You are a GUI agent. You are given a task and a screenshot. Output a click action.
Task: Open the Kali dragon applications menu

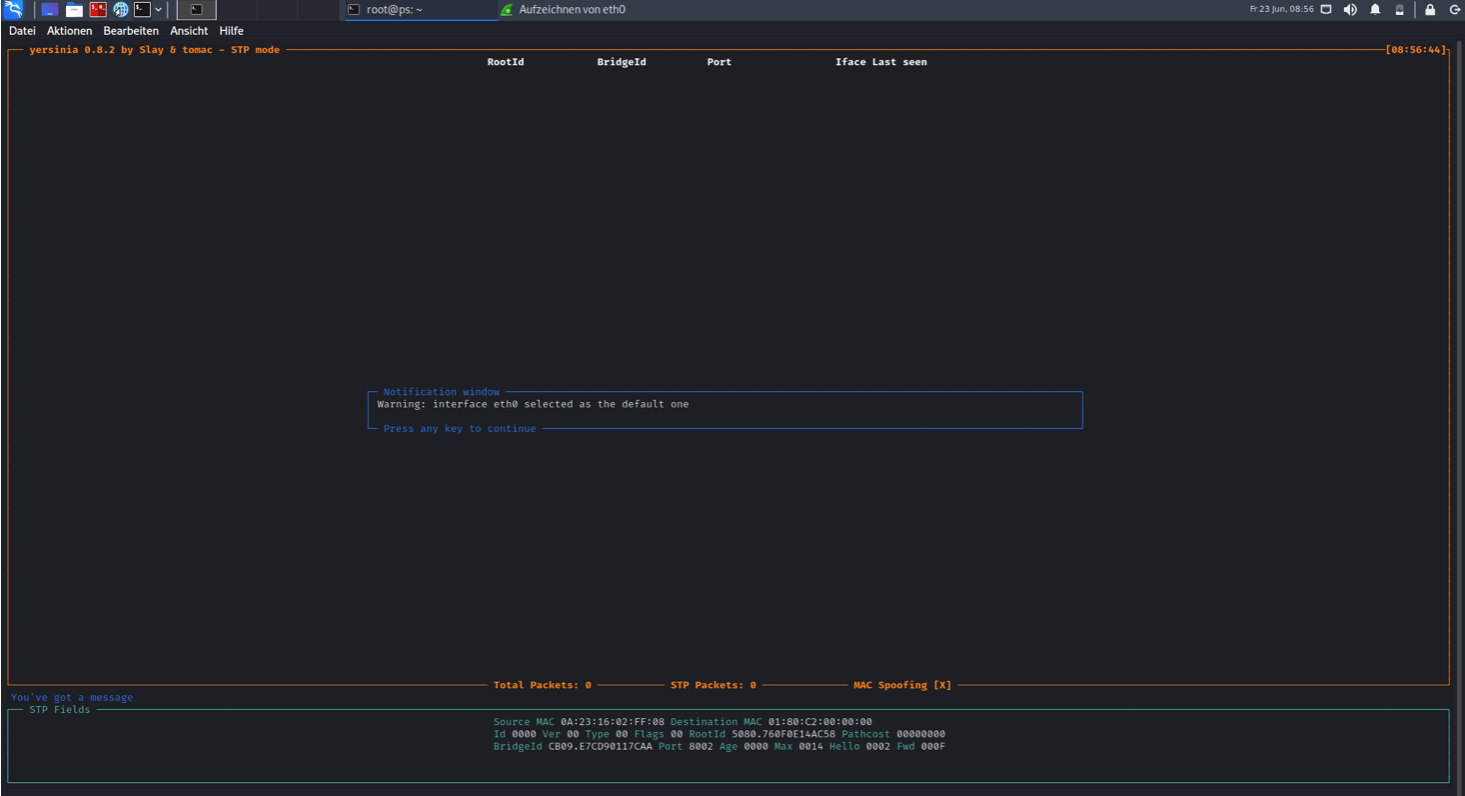pyautogui.click(x=13, y=10)
